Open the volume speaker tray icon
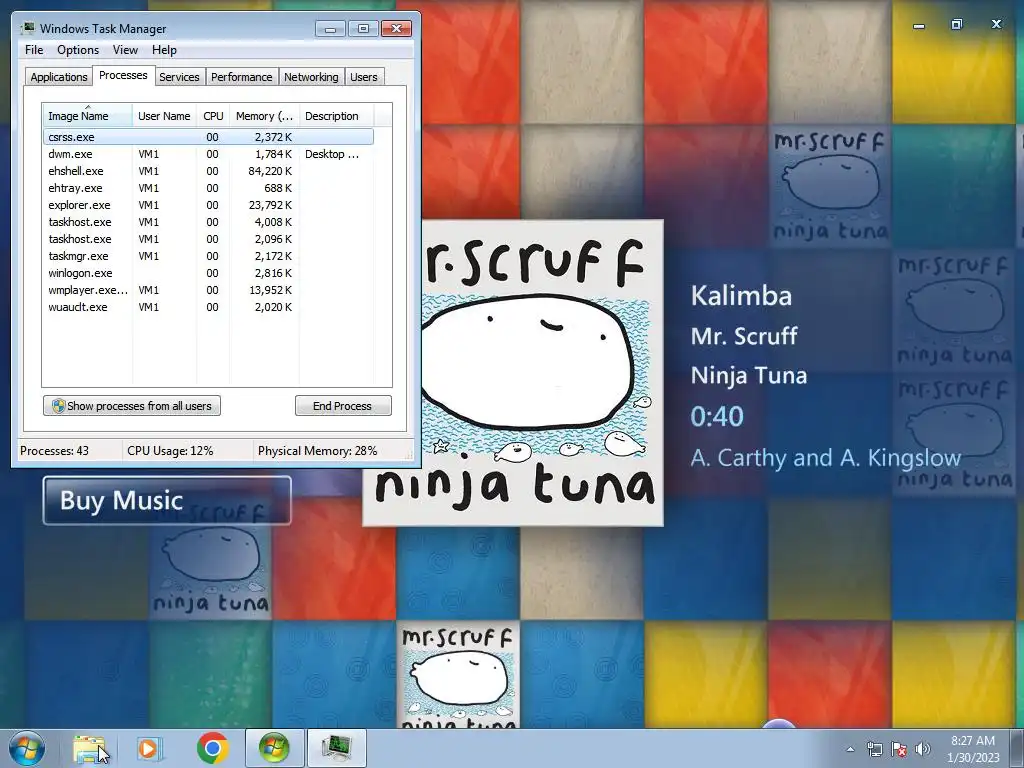The width and height of the screenshot is (1024, 768). point(923,749)
